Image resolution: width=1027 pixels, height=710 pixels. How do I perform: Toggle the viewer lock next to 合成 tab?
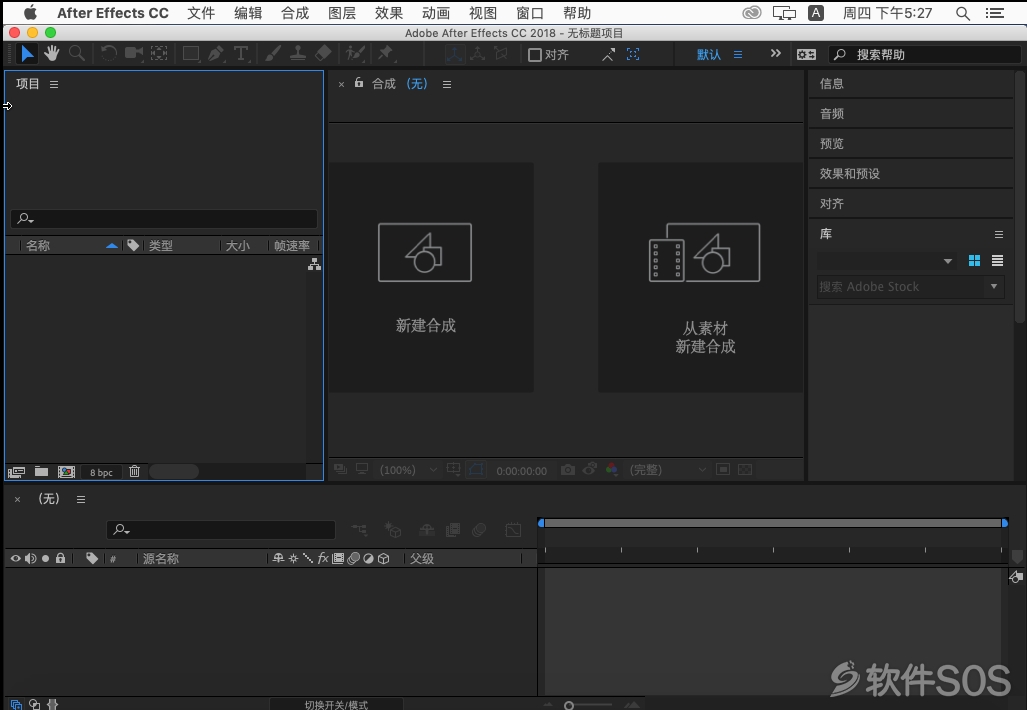point(359,83)
